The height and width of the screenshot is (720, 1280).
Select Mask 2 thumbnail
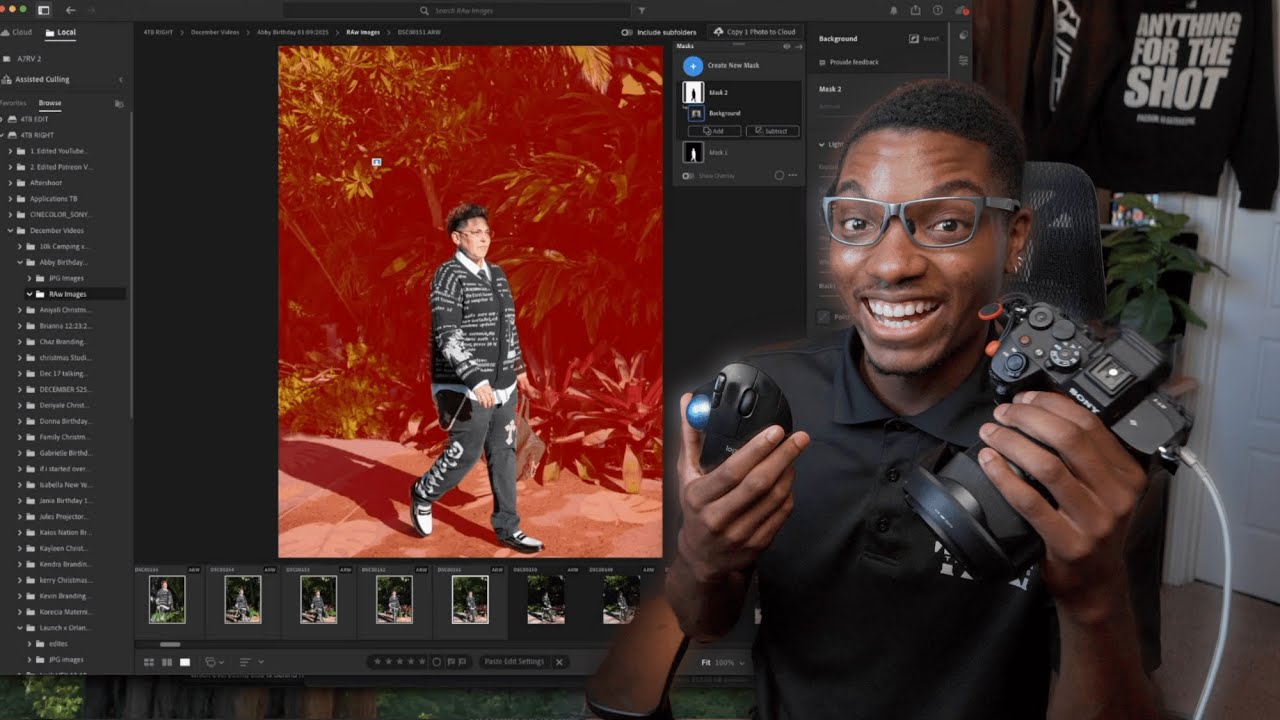pos(693,93)
